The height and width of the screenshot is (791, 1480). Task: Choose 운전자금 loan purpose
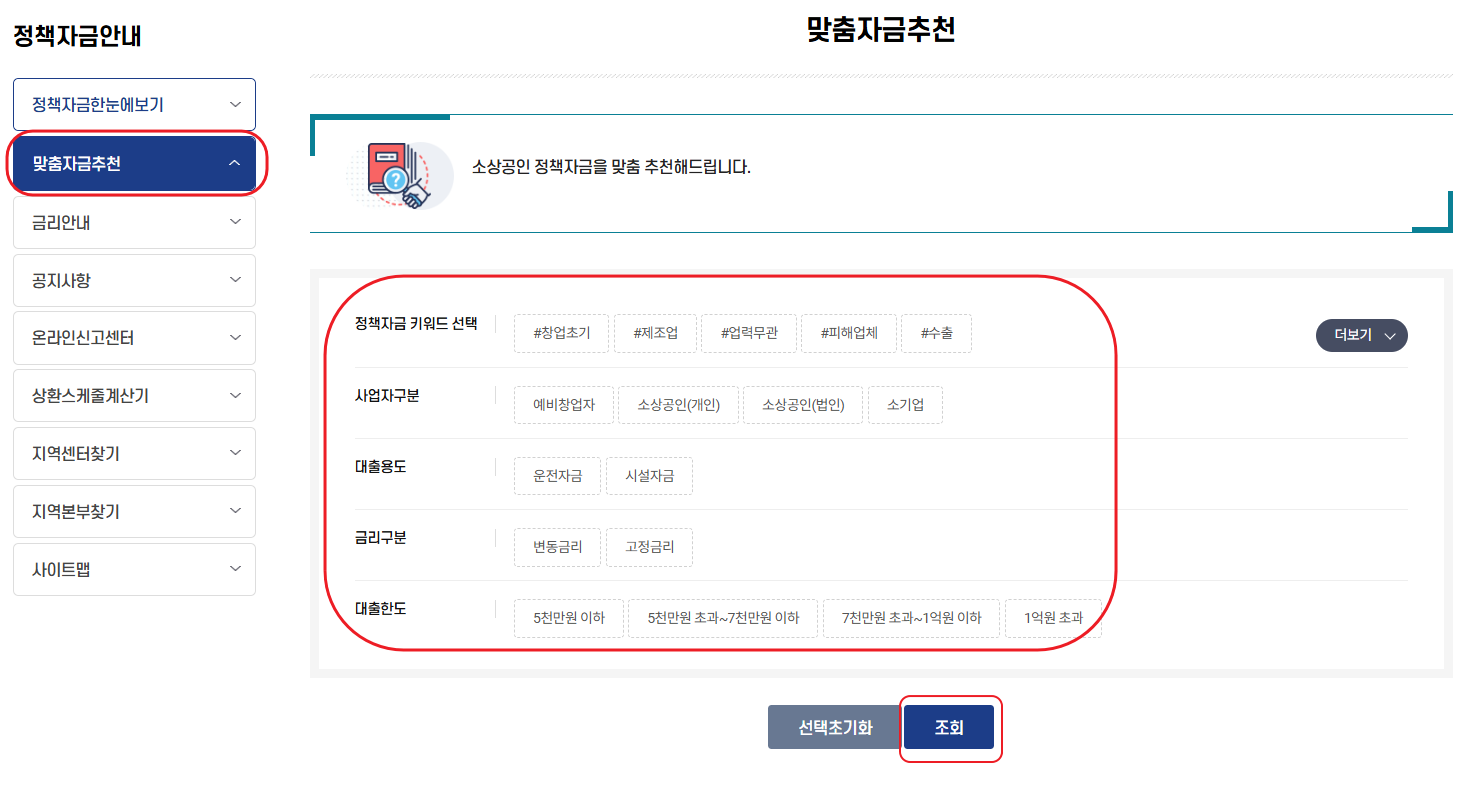(558, 476)
